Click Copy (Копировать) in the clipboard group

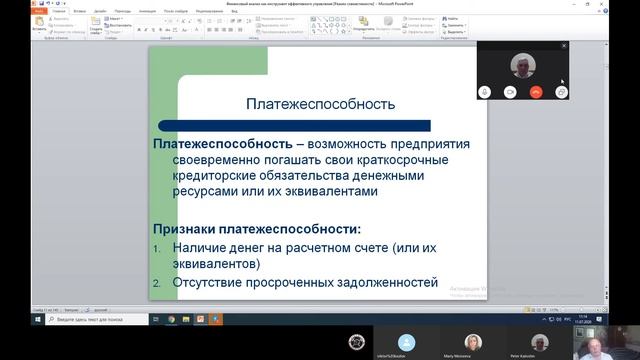pyautogui.click(x=61, y=25)
